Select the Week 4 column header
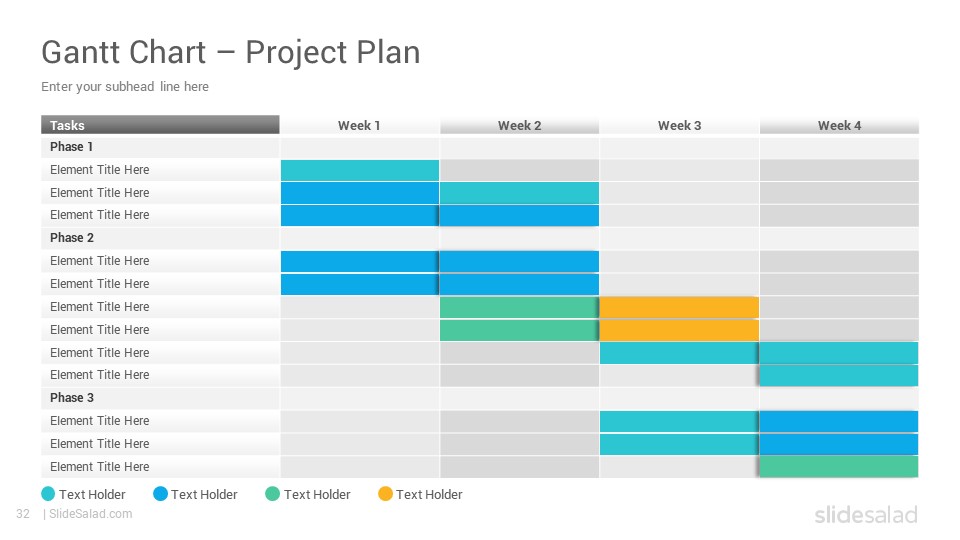Image resolution: width=960 pixels, height=540 pixels. click(x=839, y=125)
